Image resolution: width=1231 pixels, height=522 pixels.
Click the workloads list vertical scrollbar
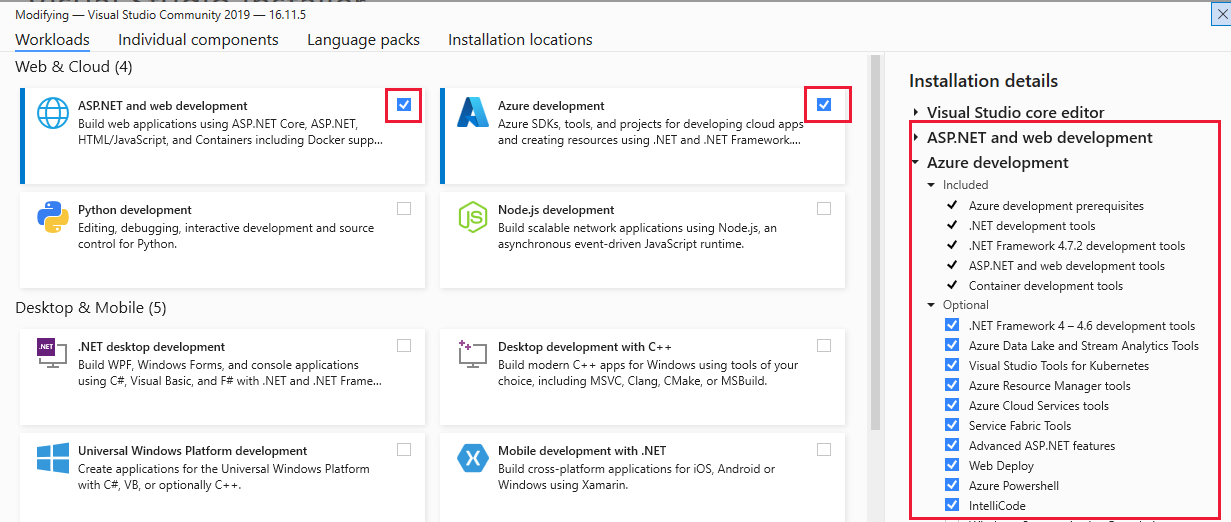(x=875, y=250)
